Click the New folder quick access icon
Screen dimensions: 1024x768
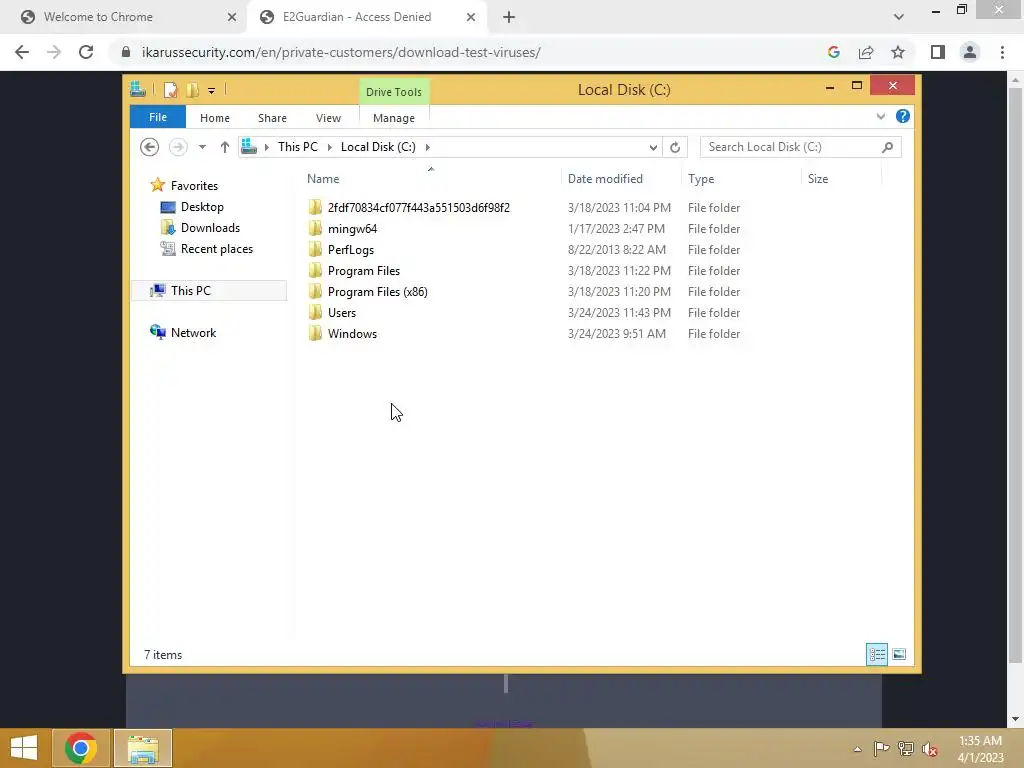click(x=192, y=90)
